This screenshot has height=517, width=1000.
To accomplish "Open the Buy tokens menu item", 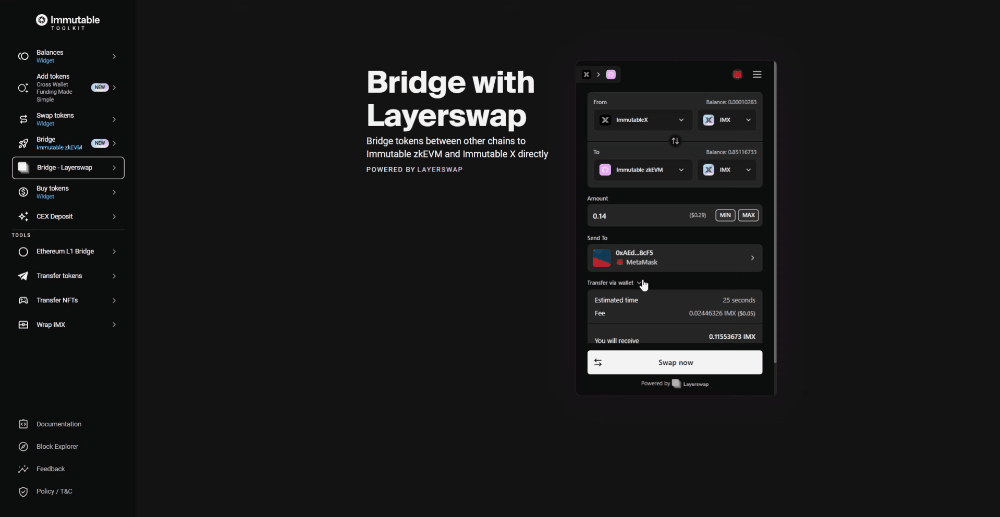I will click(68, 192).
